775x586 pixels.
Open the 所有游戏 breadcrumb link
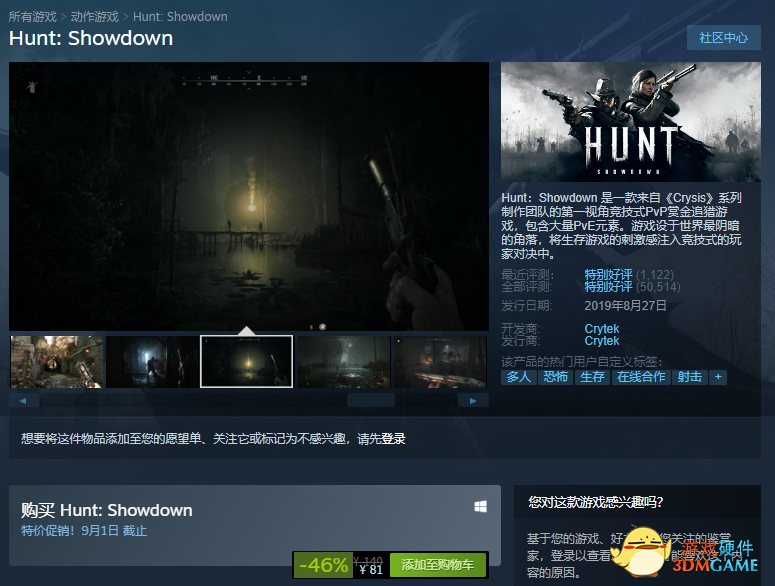pyautogui.click(x=33, y=17)
